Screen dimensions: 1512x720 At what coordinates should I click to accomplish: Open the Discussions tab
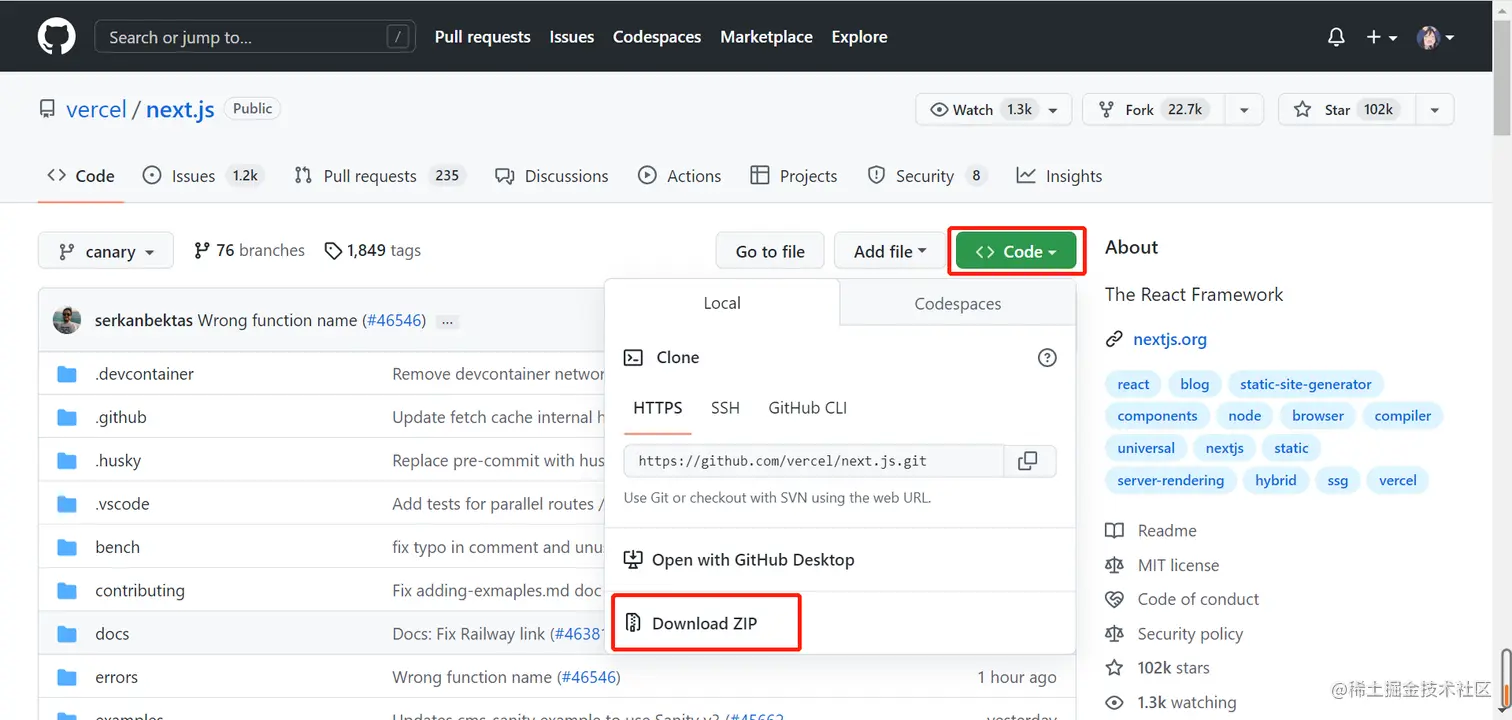click(552, 176)
